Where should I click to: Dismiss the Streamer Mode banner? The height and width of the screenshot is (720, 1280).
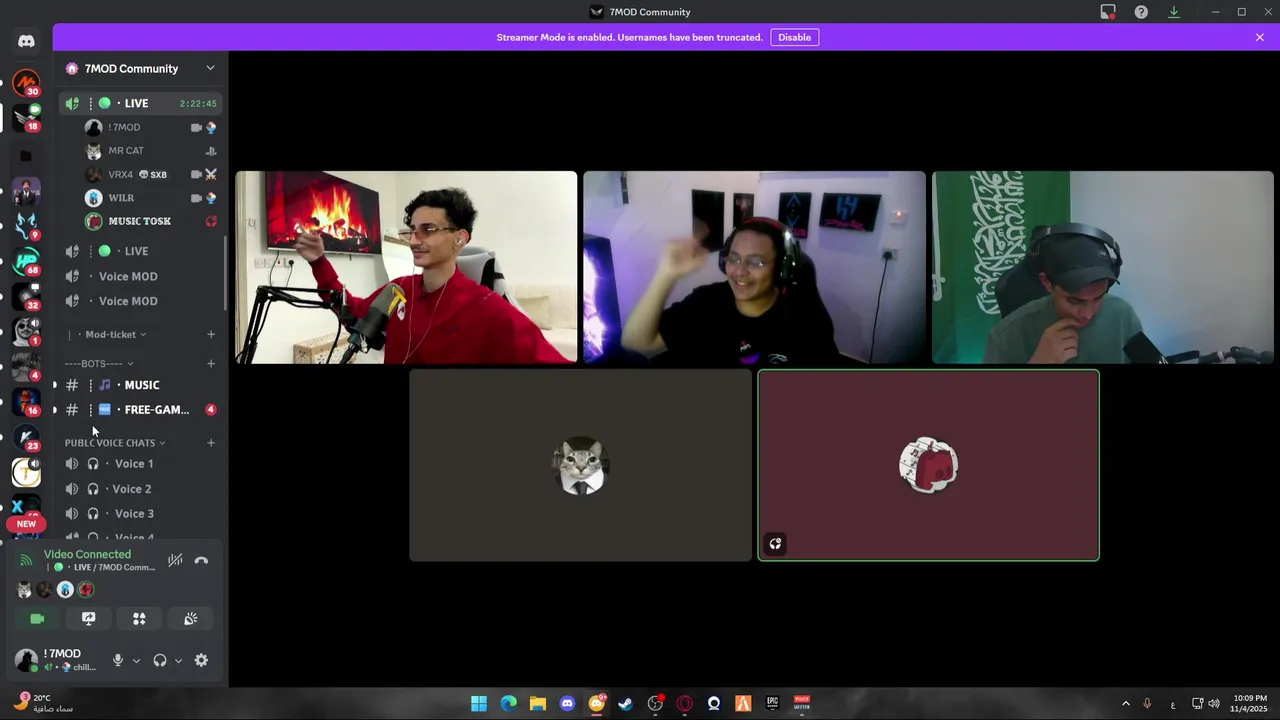point(1260,37)
